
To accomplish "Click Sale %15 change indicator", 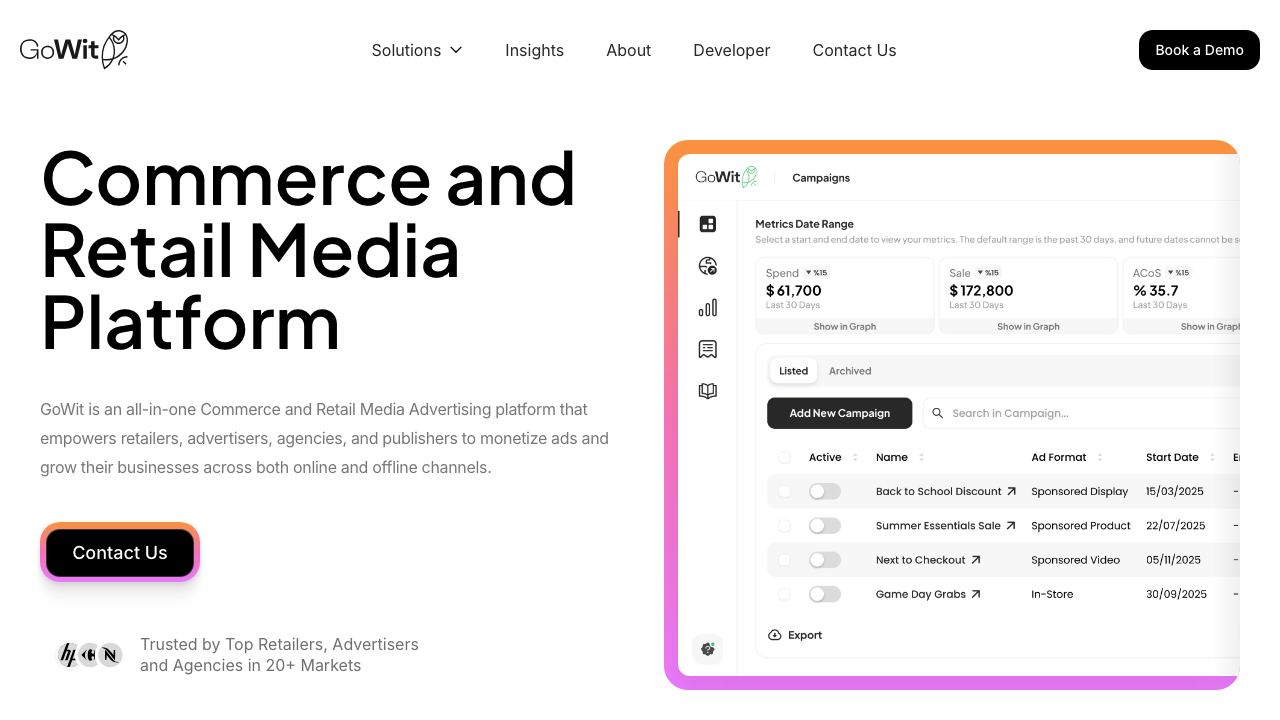I will 989,272.
